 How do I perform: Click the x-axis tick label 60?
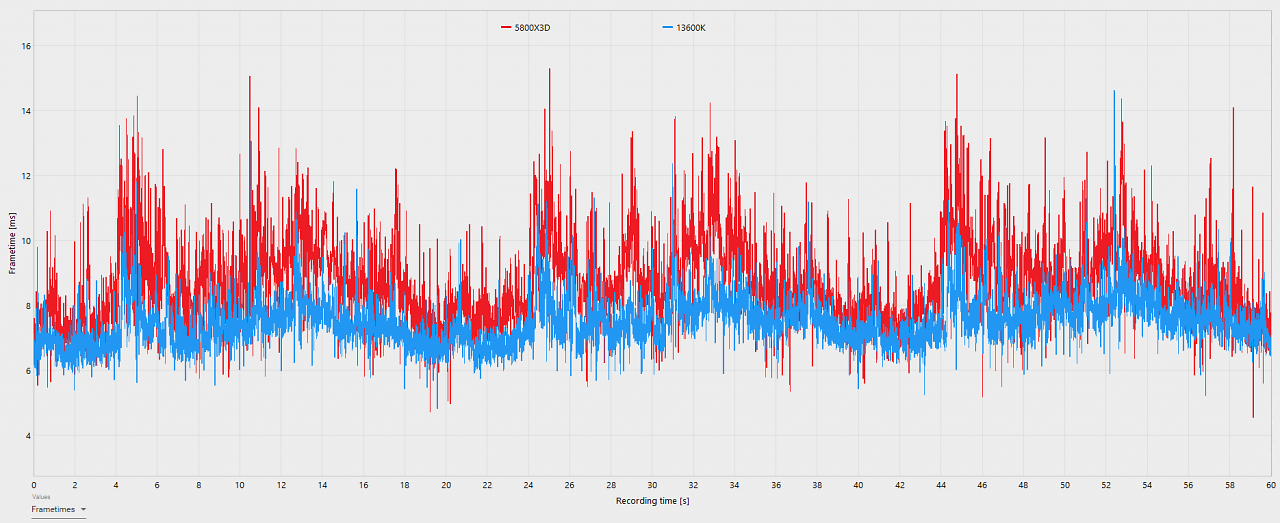1270,485
